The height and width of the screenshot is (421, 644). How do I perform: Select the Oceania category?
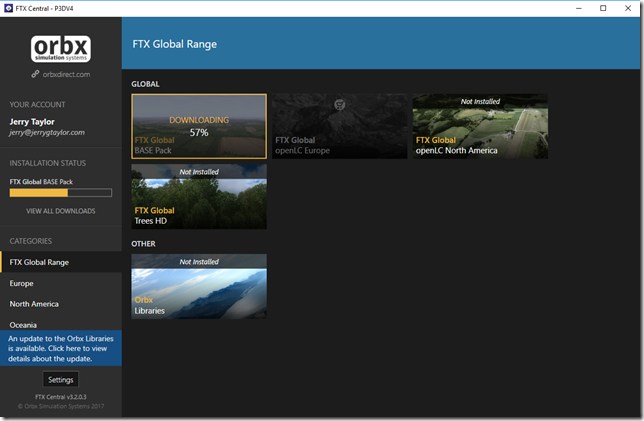pos(61,324)
